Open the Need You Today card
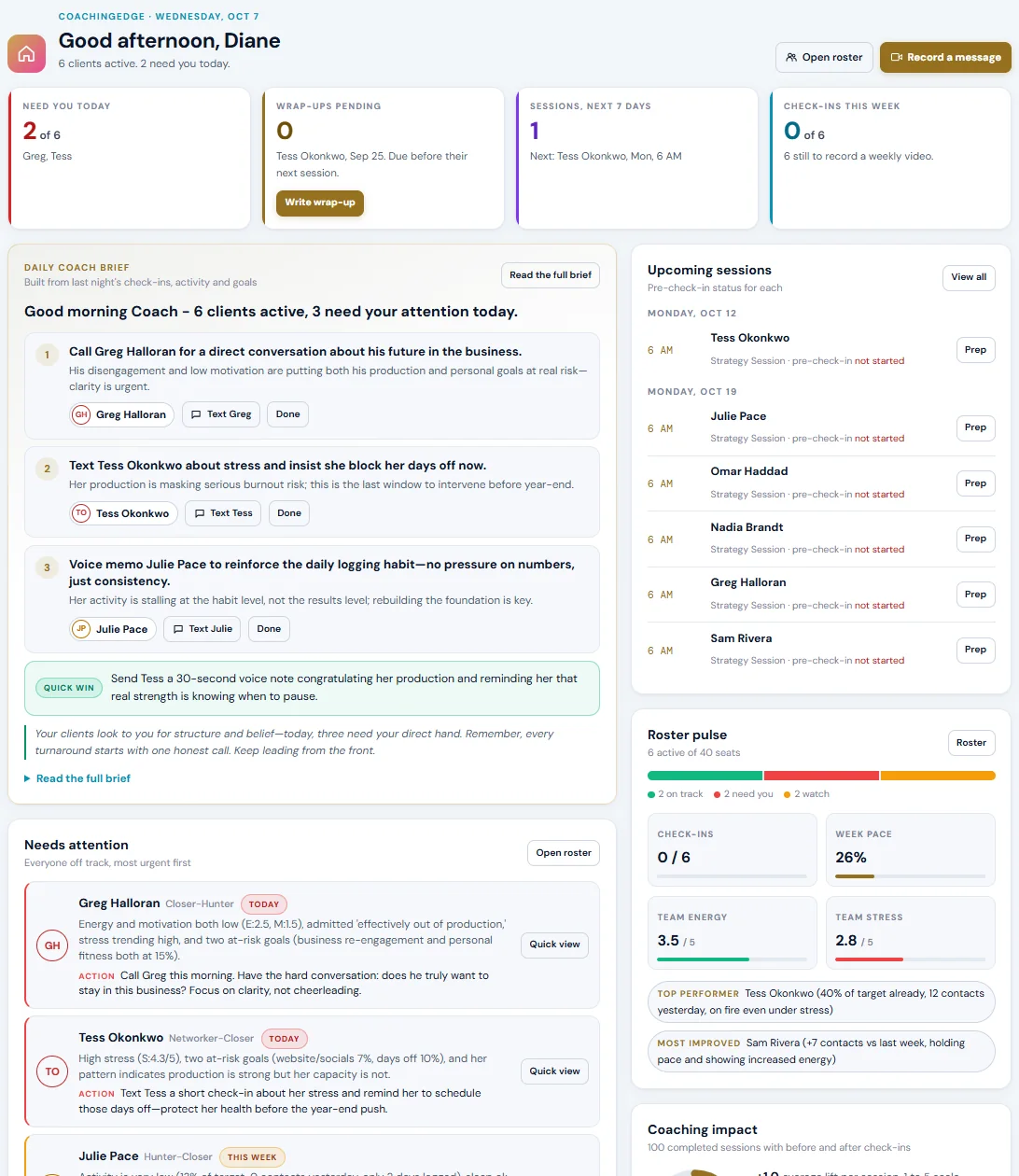This screenshot has height=1176, width=1019. tap(130, 159)
